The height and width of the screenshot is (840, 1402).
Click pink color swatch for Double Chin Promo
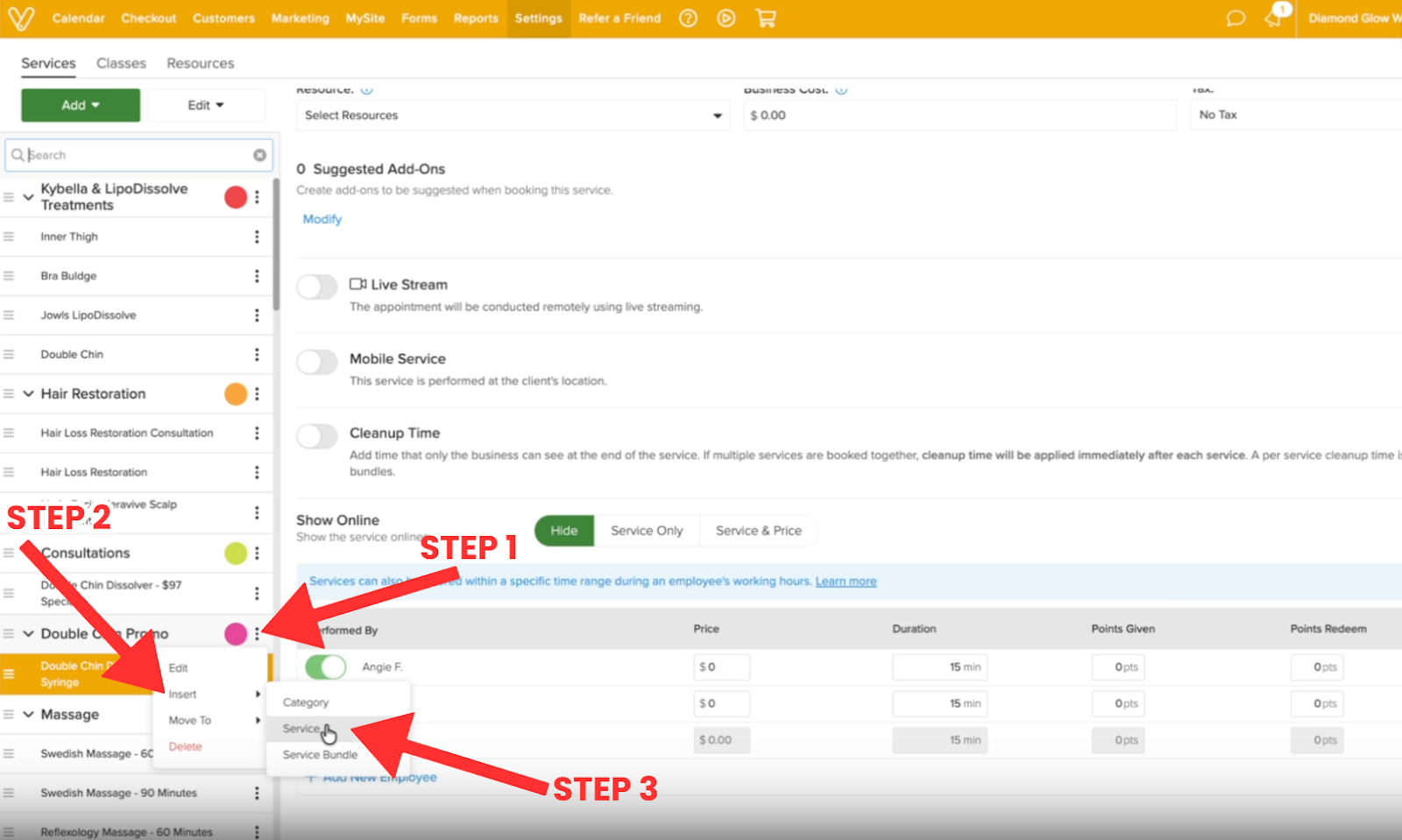(x=236, y=633)
